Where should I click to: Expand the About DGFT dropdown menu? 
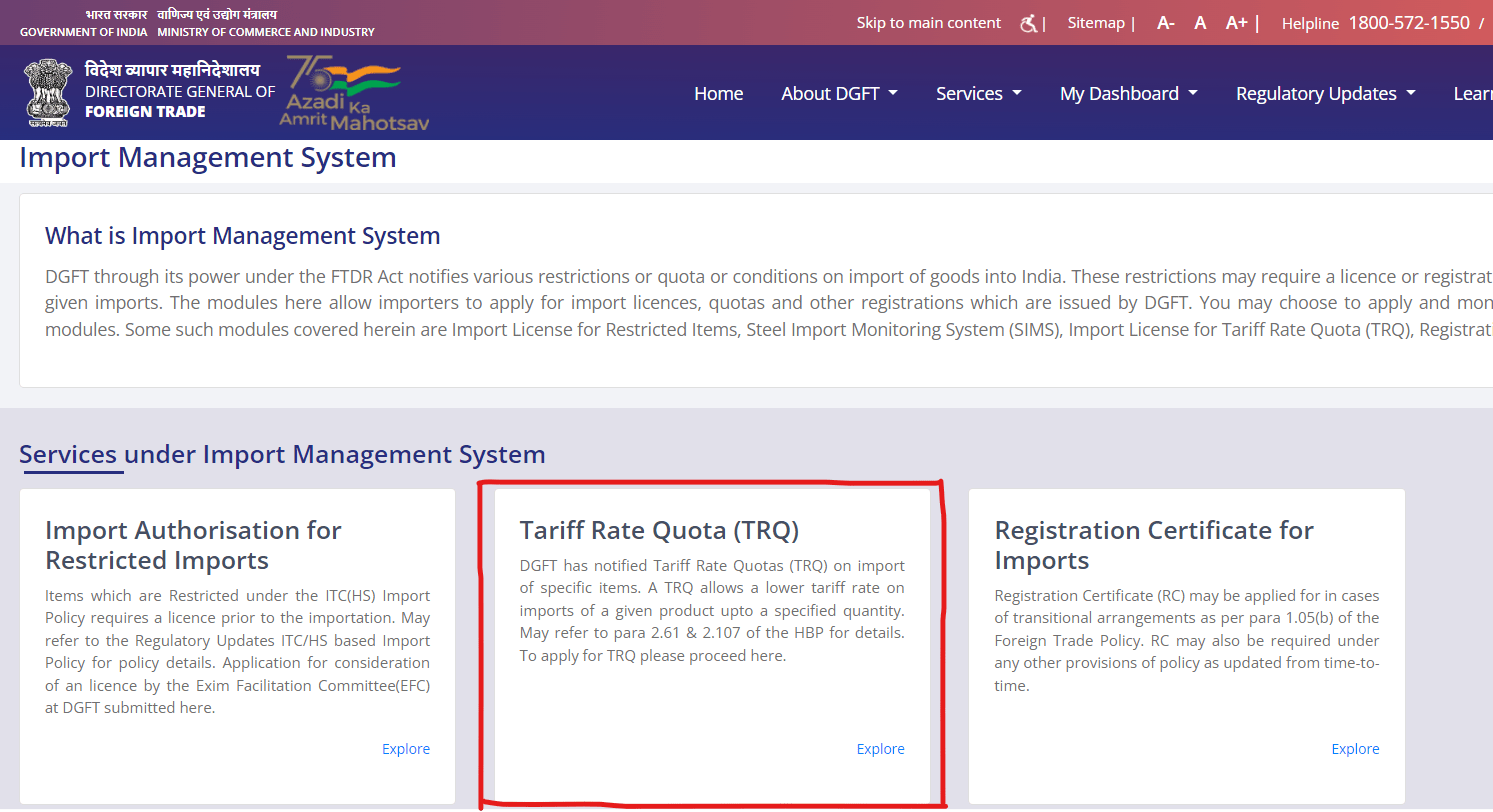click(839, 93)
